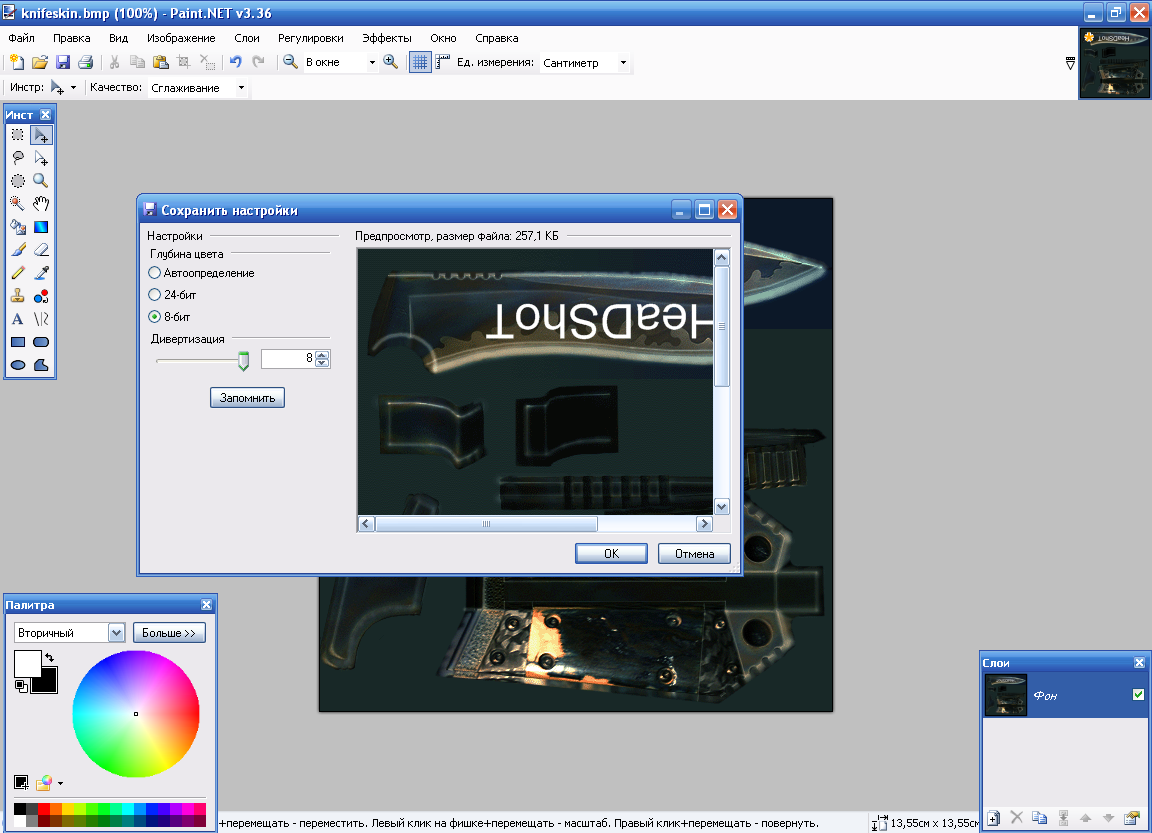Open the Эффекты menu
Image resolution: width=1152 pixels, height=833 pixels.
tap(386, 38)
